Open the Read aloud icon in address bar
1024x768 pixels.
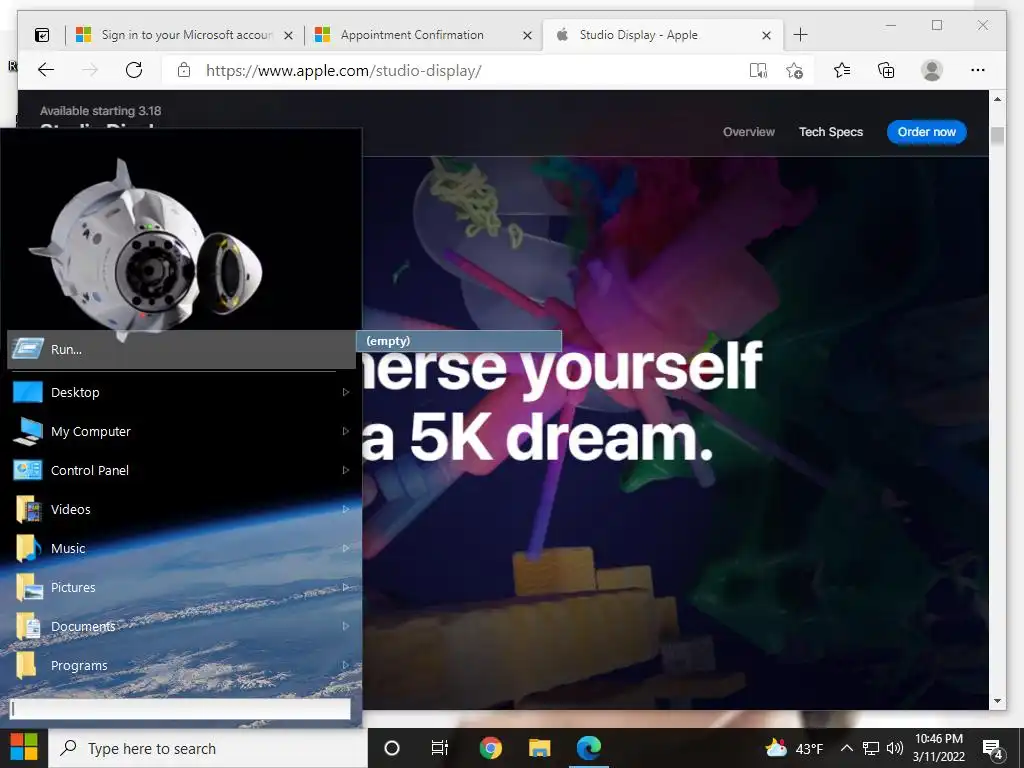pos(758,71)
